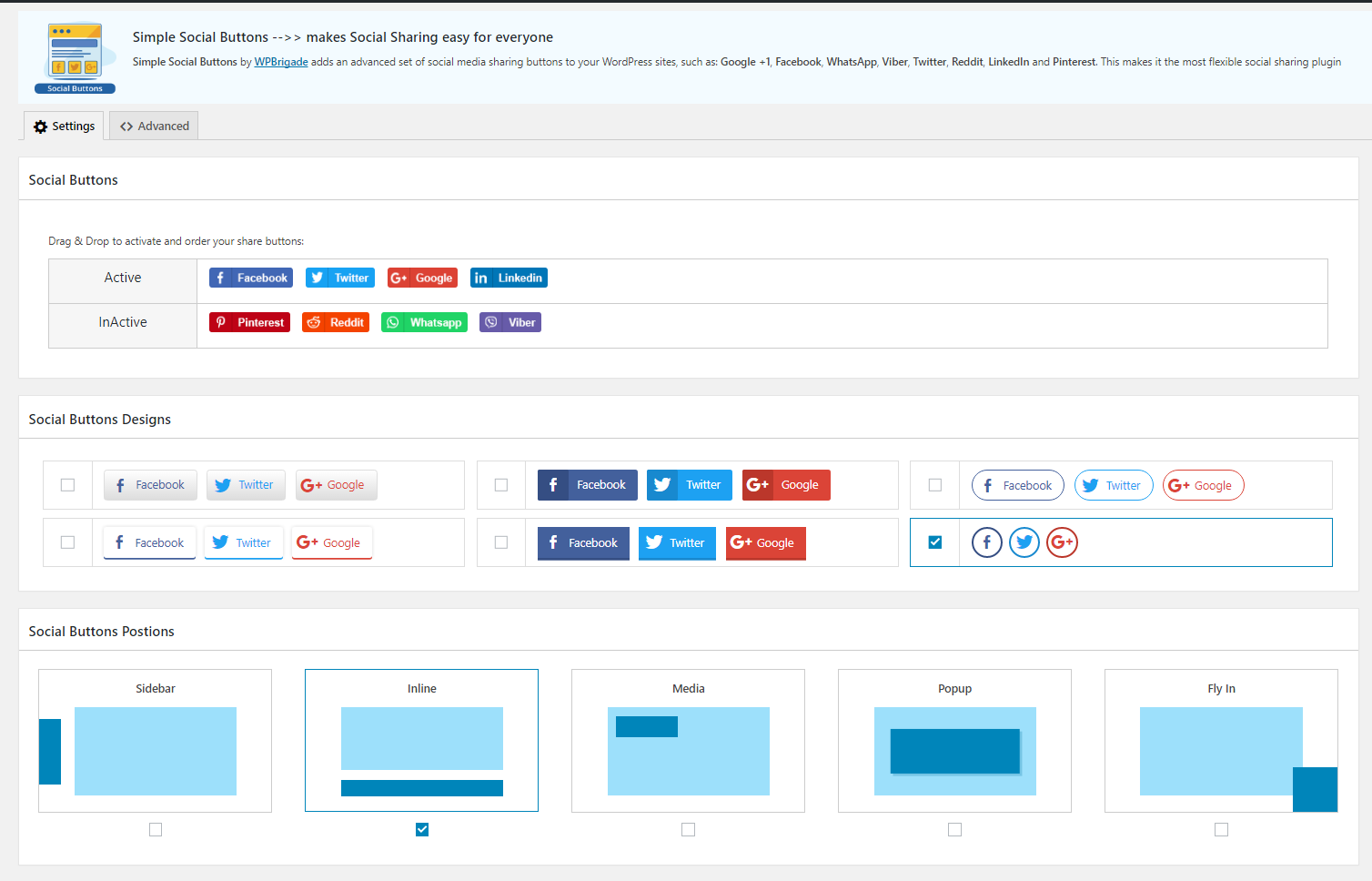This screenshot has width=1372, height=881.
Task: Enable the Sidebar position checkbox
Action: (x=155, y=829)
